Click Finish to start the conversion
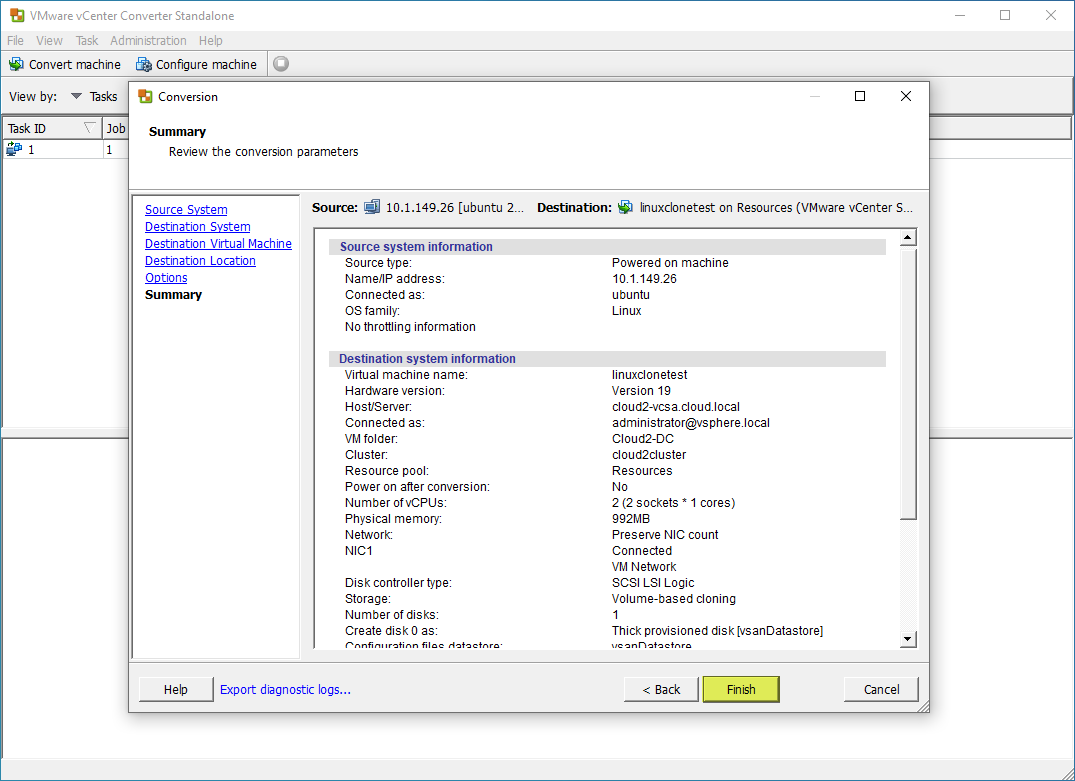This screenshot has height=781, width=1075. (x=741, y=689)
